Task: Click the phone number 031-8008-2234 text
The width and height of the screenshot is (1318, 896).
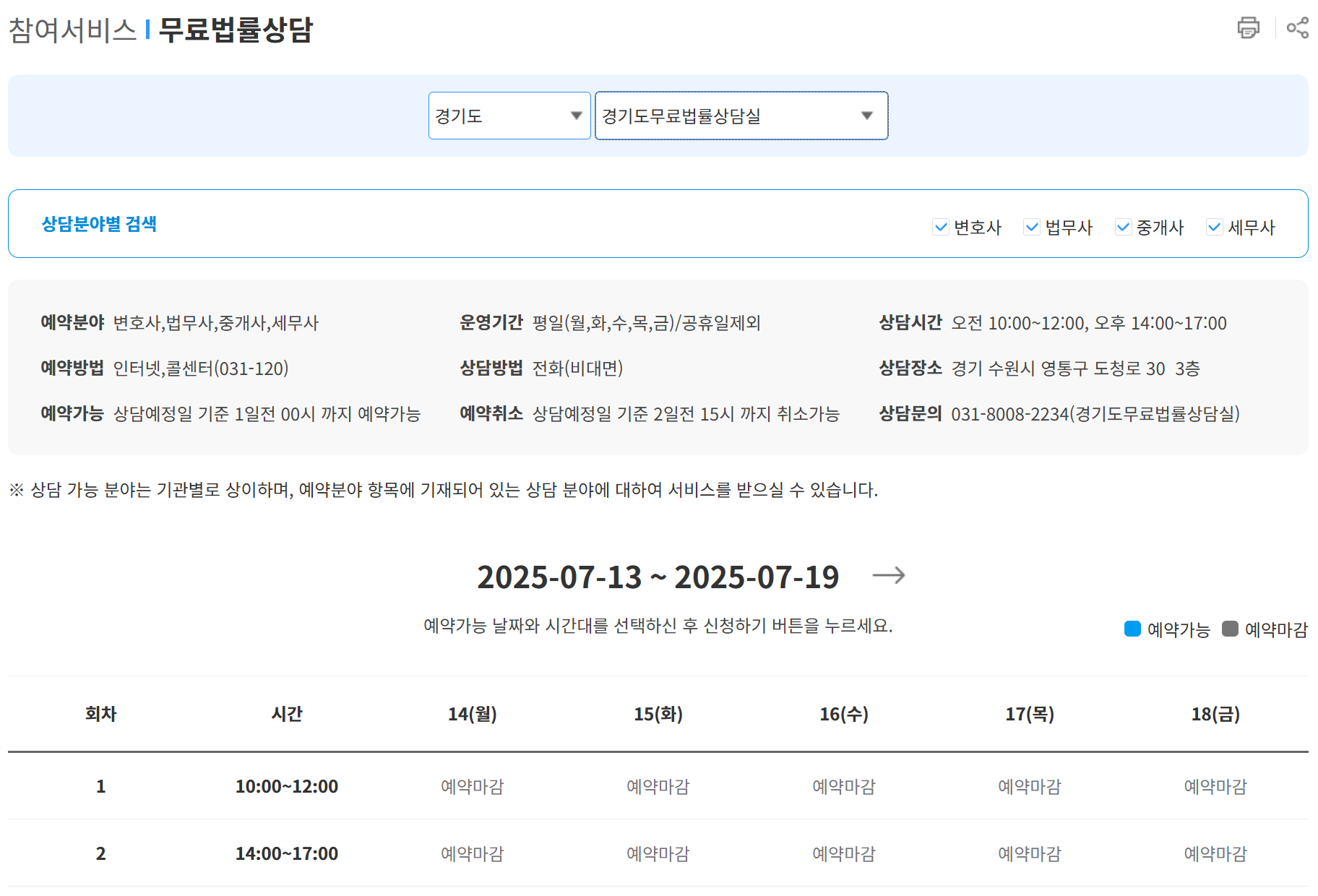Action: tap(1009, 414)
